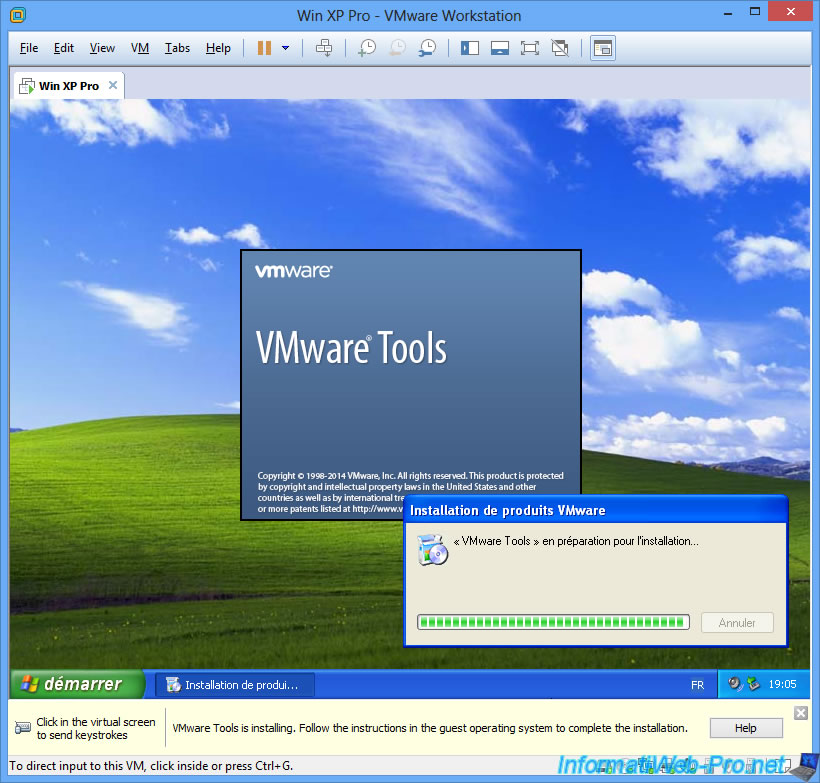This screenshot has width=820, height=783.
Task: Click 'VMware Tools is installing' message text
Action: 430,728
